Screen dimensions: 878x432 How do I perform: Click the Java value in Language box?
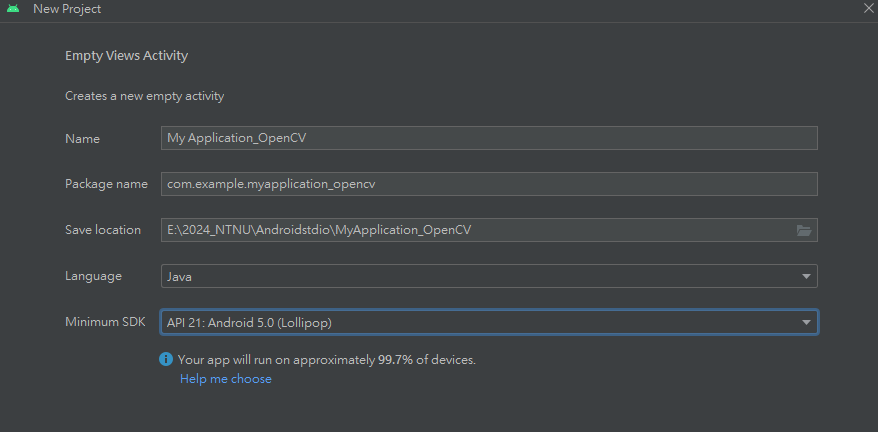coord(180,276)
